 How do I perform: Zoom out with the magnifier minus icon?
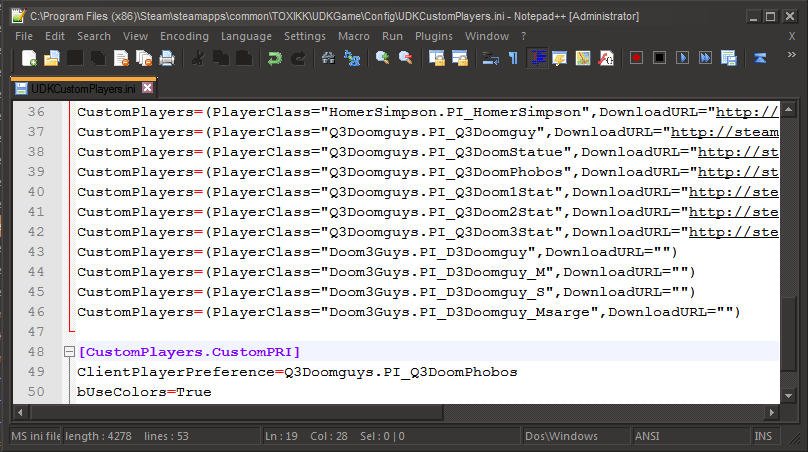(406, 58)
